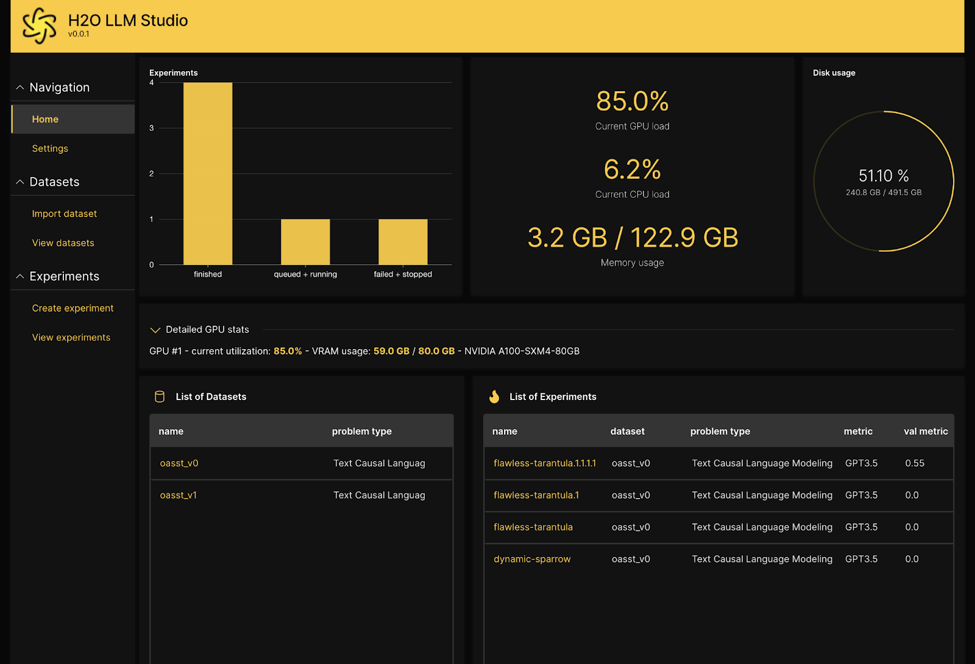
Task: Open the oasst_v0 dataset
Action: click(x=178, y=463)
